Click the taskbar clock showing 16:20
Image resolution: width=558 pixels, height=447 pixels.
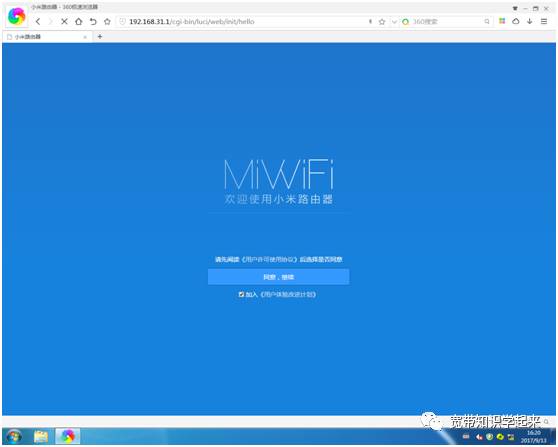tap(534, 437)
